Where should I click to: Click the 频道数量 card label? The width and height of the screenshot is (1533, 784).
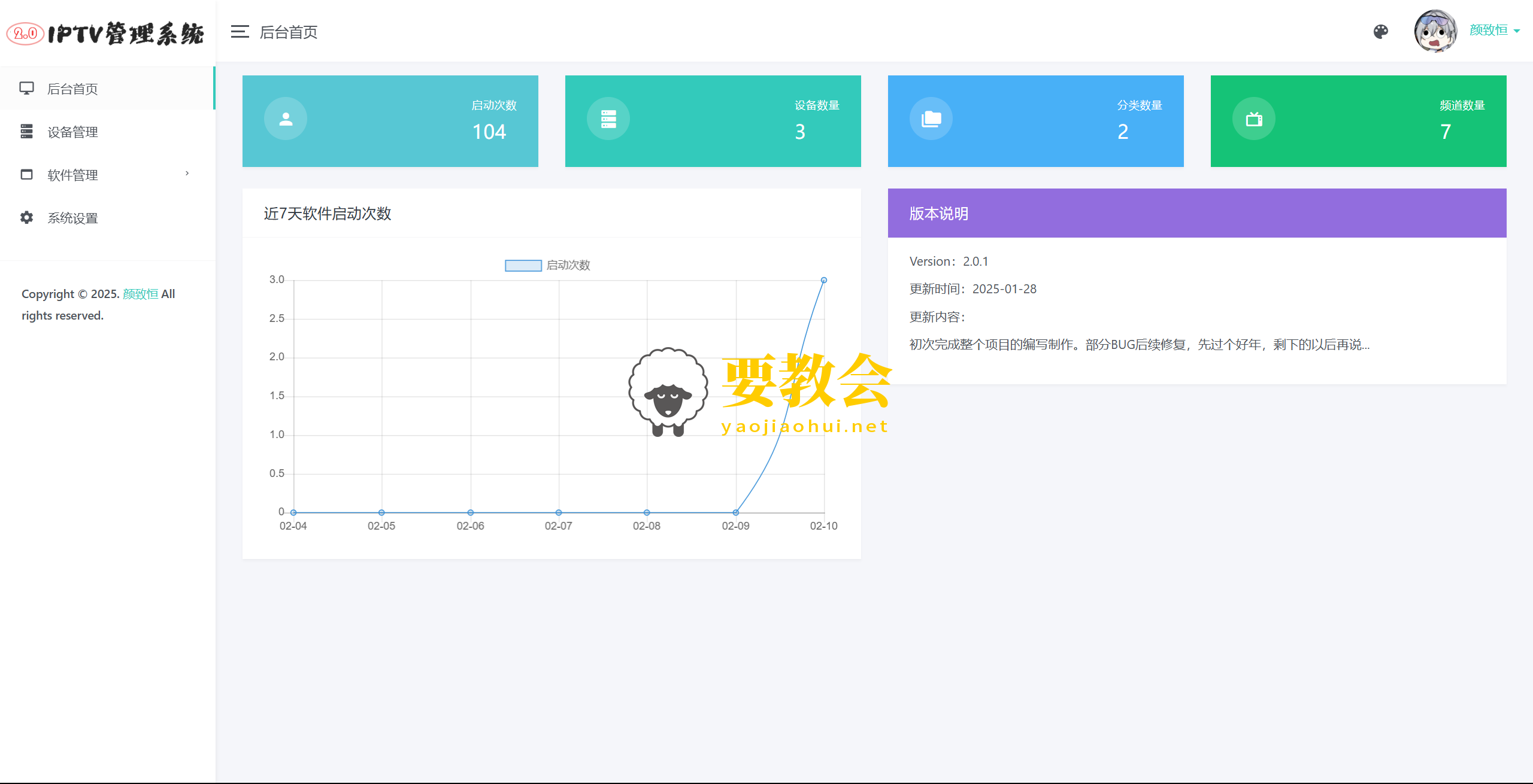pyautogui.click(x=1462, y=105)
